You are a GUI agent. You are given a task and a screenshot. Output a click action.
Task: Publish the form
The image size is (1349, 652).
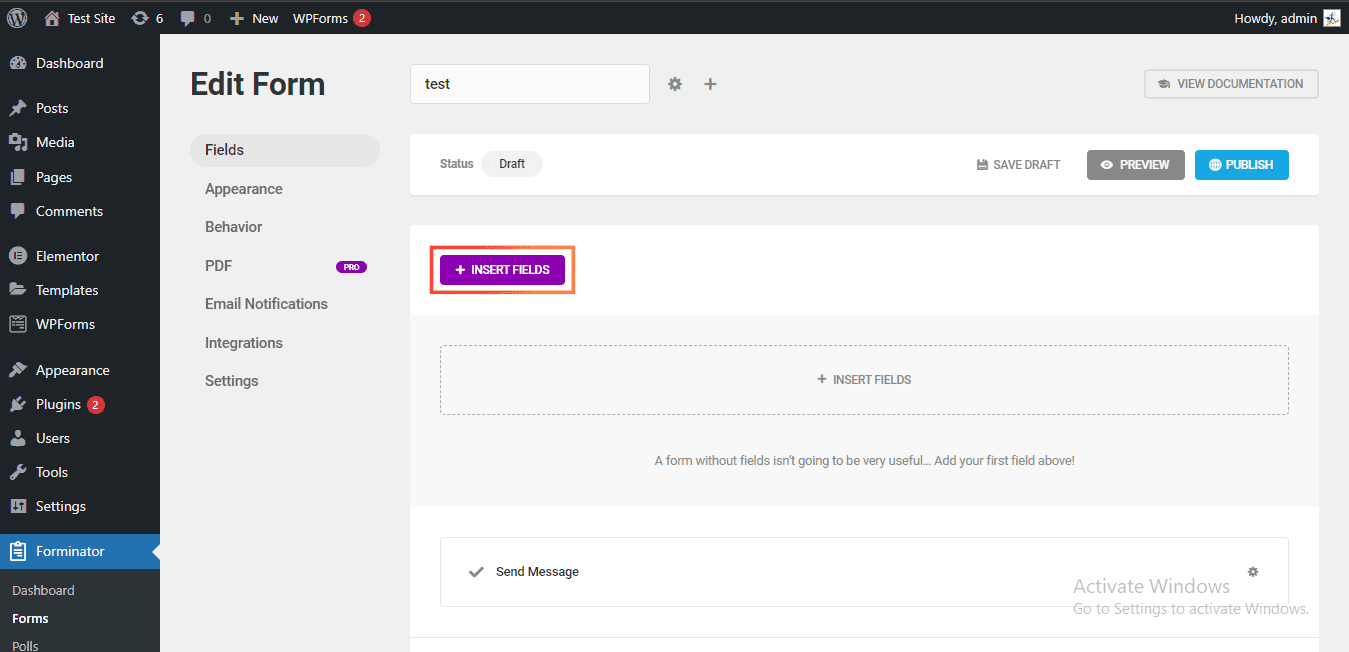click(1241, 164)
